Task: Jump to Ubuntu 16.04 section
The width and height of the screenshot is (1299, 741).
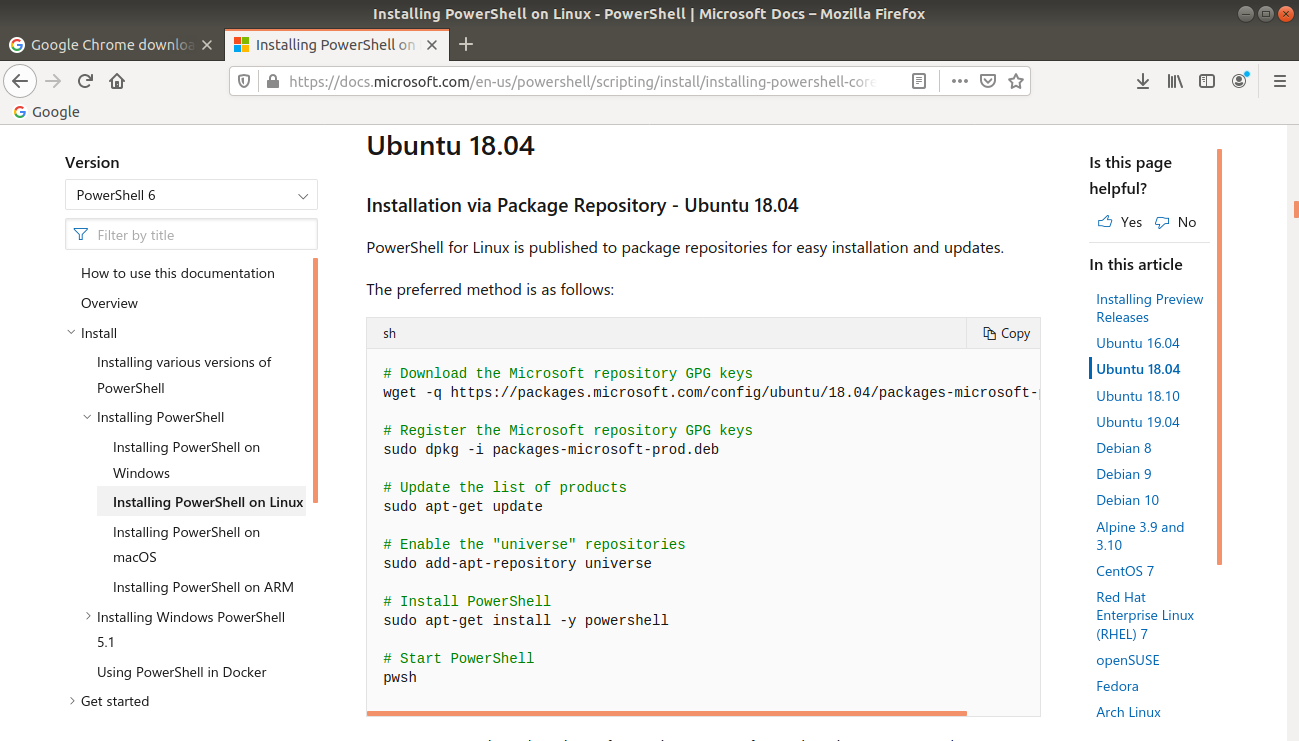Action: click(x=1138, y=343)
